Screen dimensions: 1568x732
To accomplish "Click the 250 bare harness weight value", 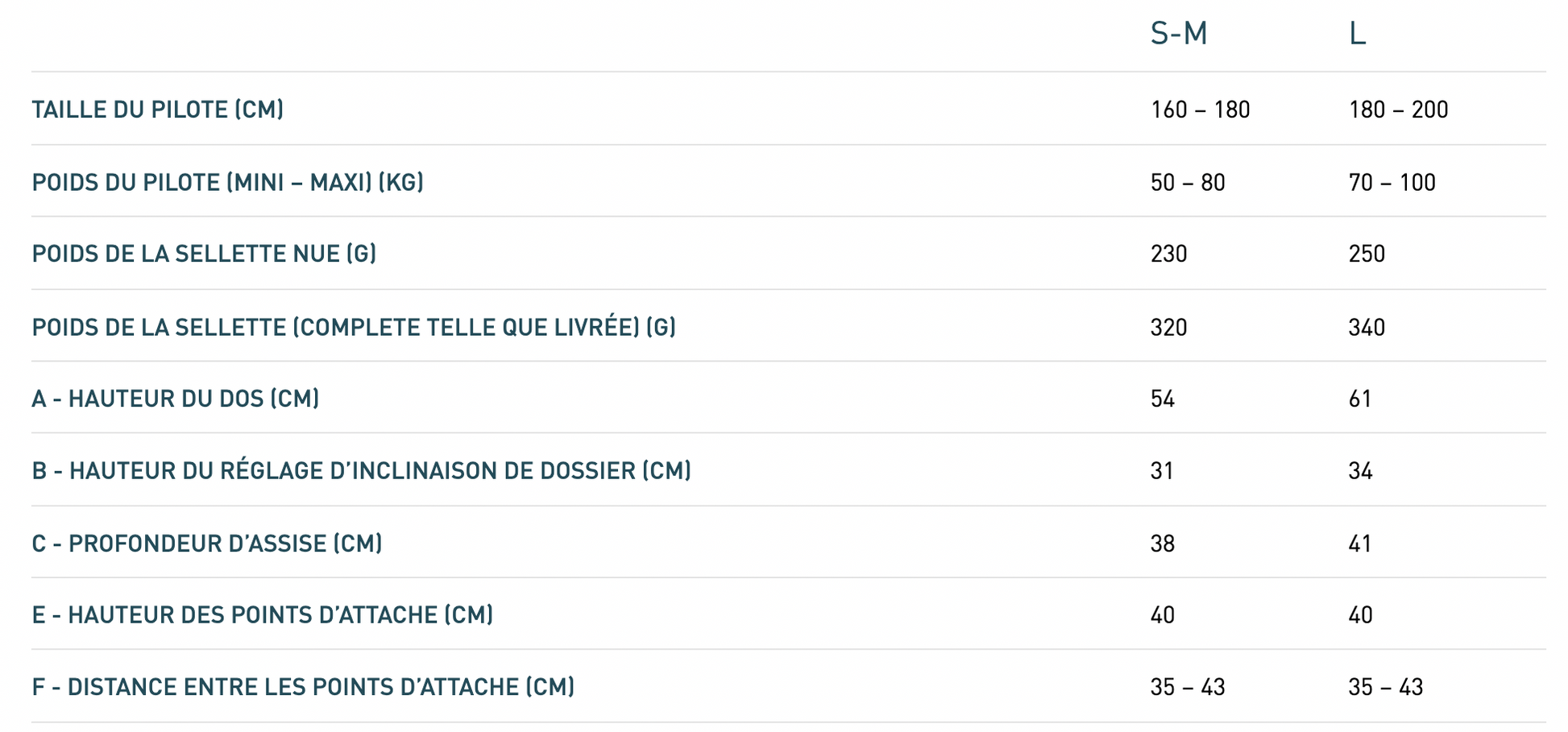I will pos(1367,254).
